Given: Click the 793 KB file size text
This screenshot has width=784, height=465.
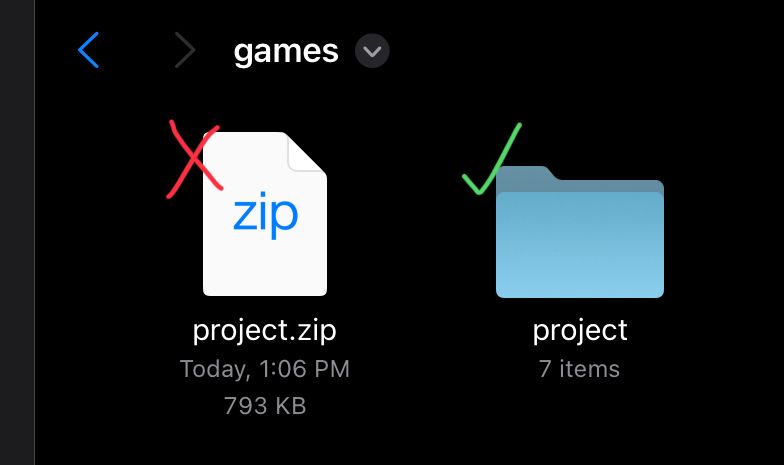Looking at the screenshot, I should pyautogui.click(x=265, y=405).
